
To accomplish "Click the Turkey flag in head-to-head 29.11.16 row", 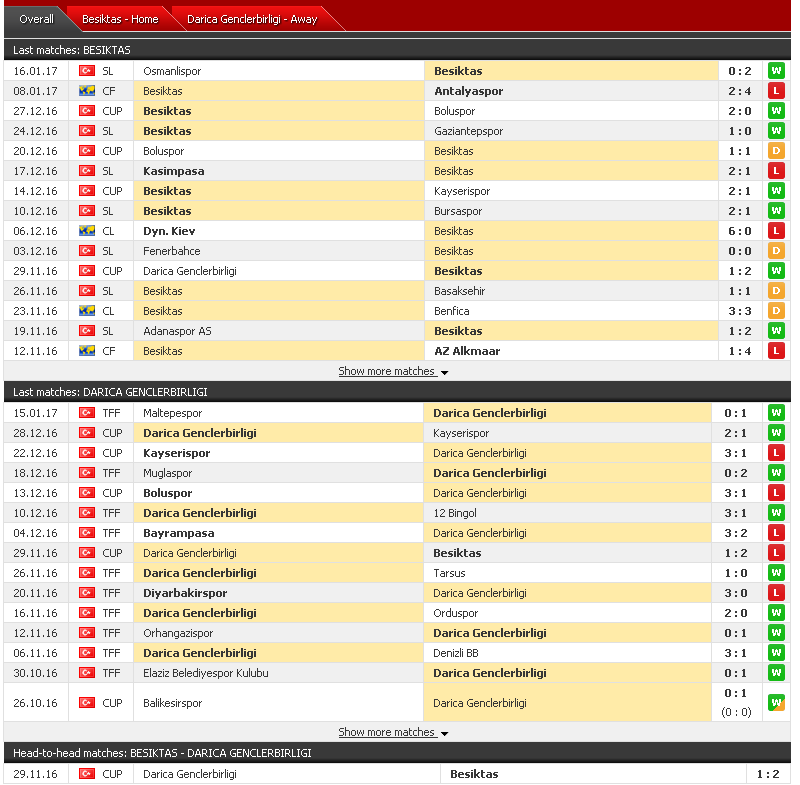I will click(87, 774).
